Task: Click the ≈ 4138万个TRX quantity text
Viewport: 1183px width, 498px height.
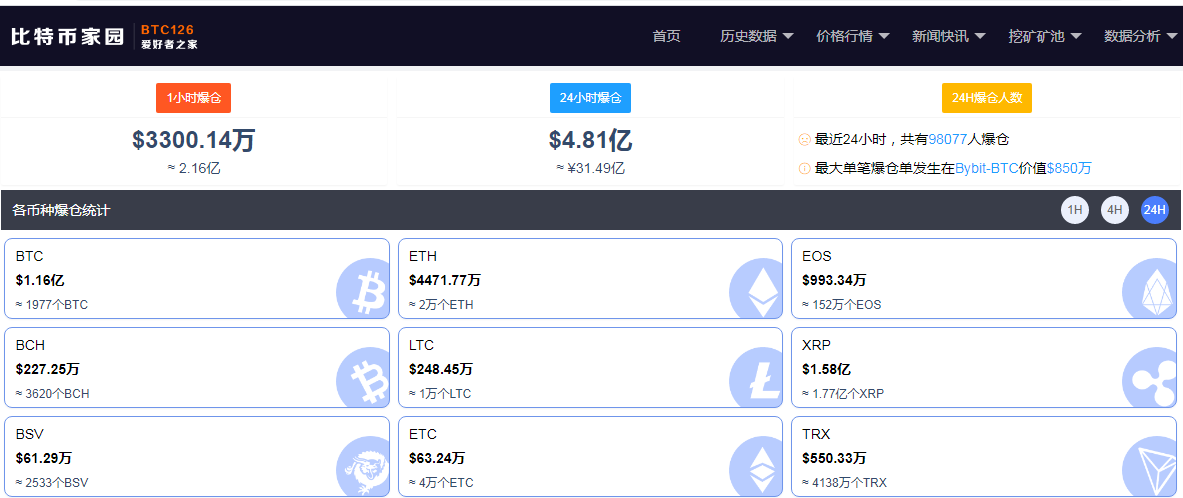Action: 846,483
